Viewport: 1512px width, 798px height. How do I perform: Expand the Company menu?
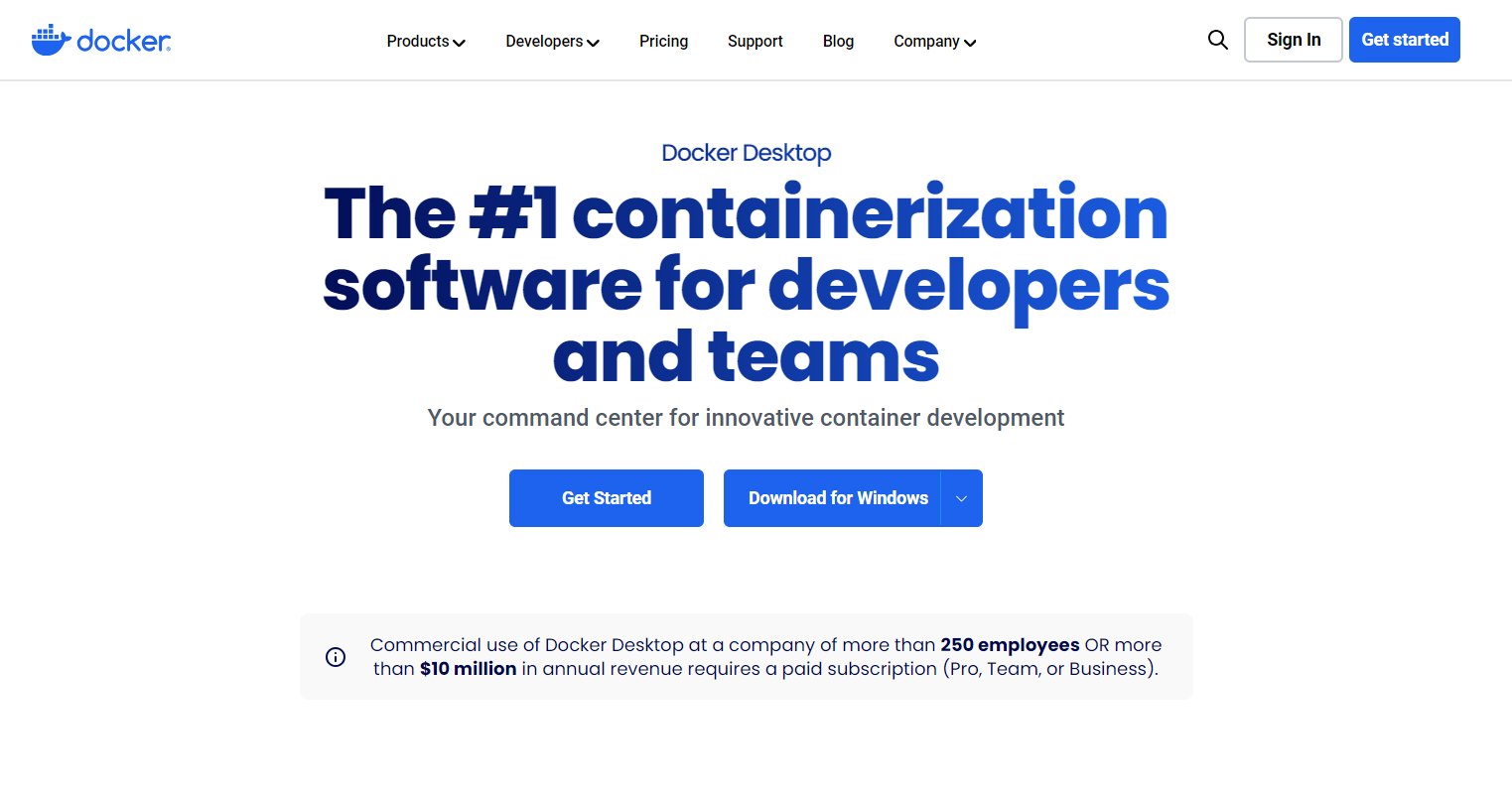click(935, 42)
